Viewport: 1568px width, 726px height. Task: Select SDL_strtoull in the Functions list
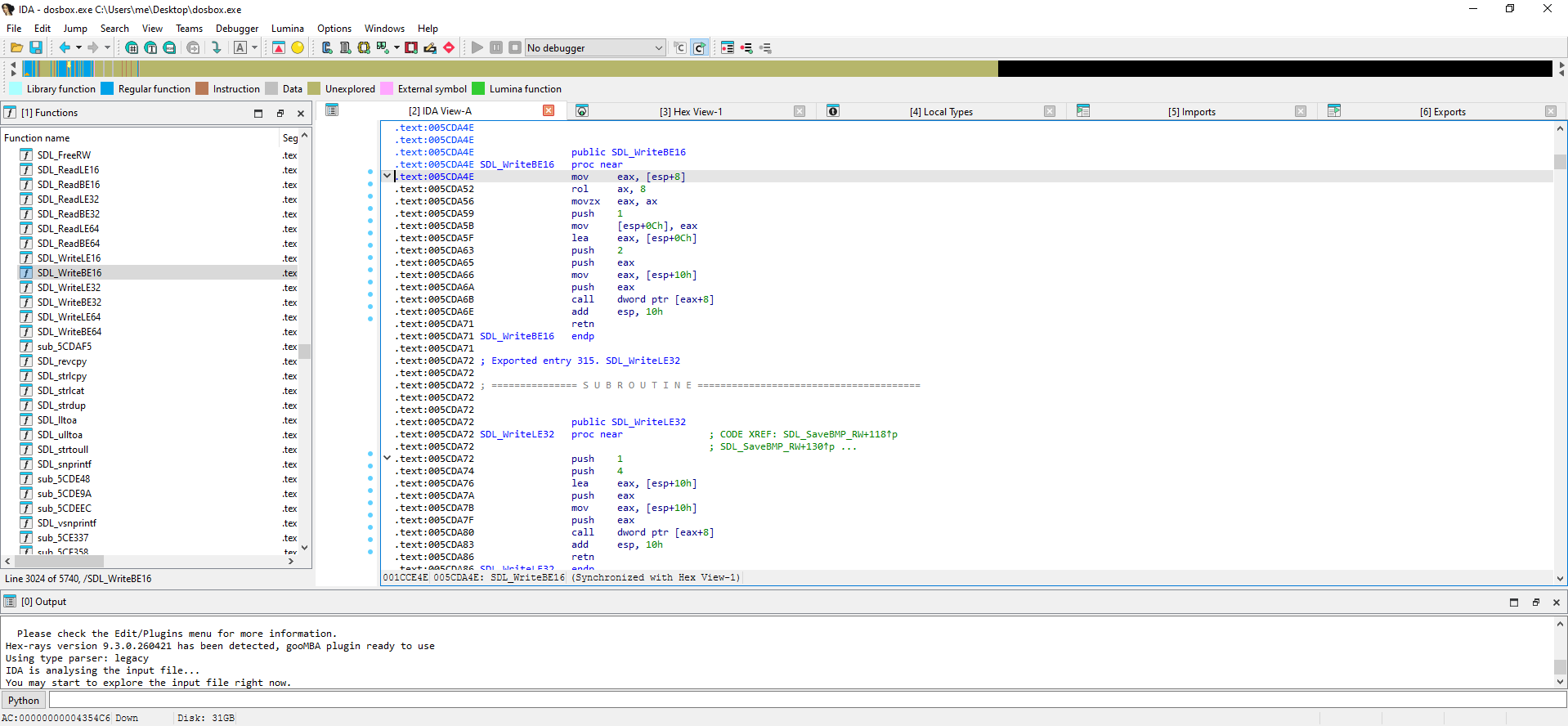tap(63, 449)
